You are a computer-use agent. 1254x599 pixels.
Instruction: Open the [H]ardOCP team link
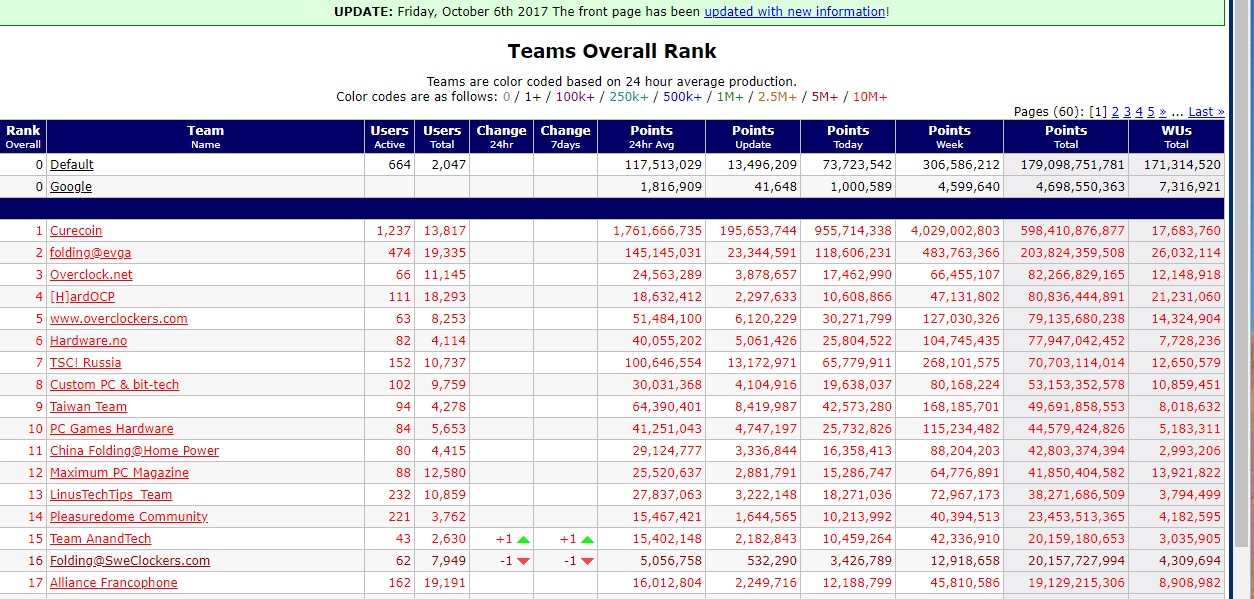(83, 297)
